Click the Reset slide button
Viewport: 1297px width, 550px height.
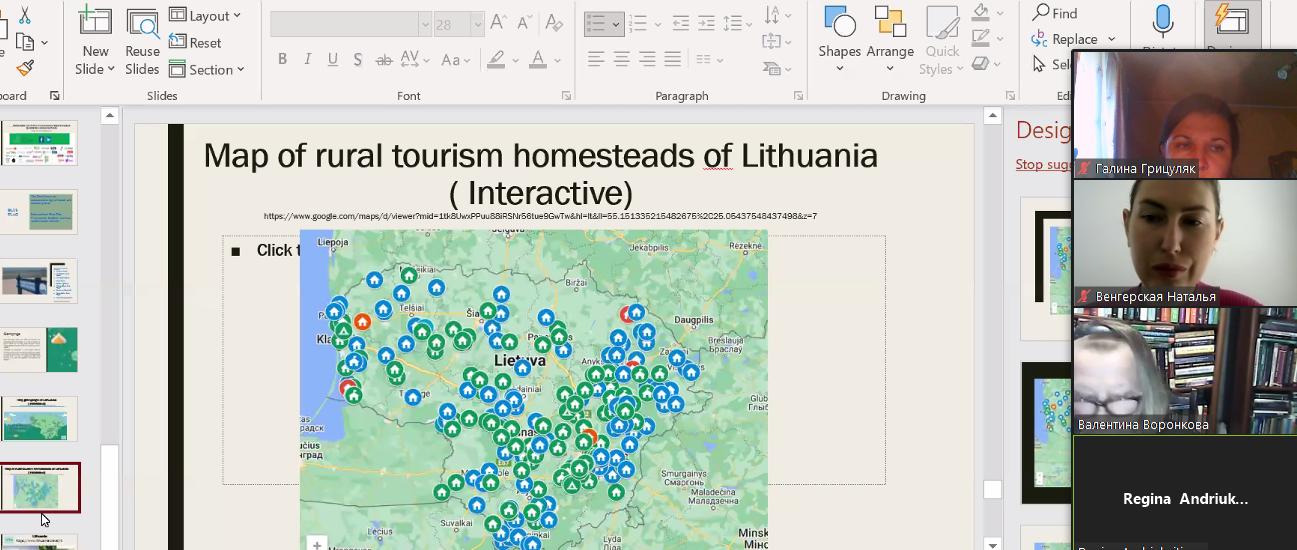196,42
